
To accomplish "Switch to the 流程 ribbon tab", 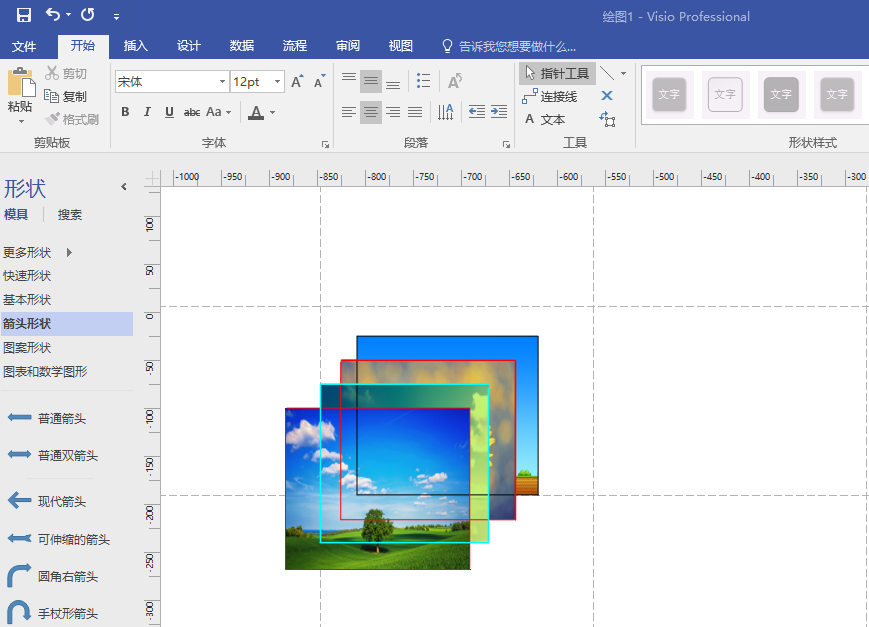I will click(294, 46).
